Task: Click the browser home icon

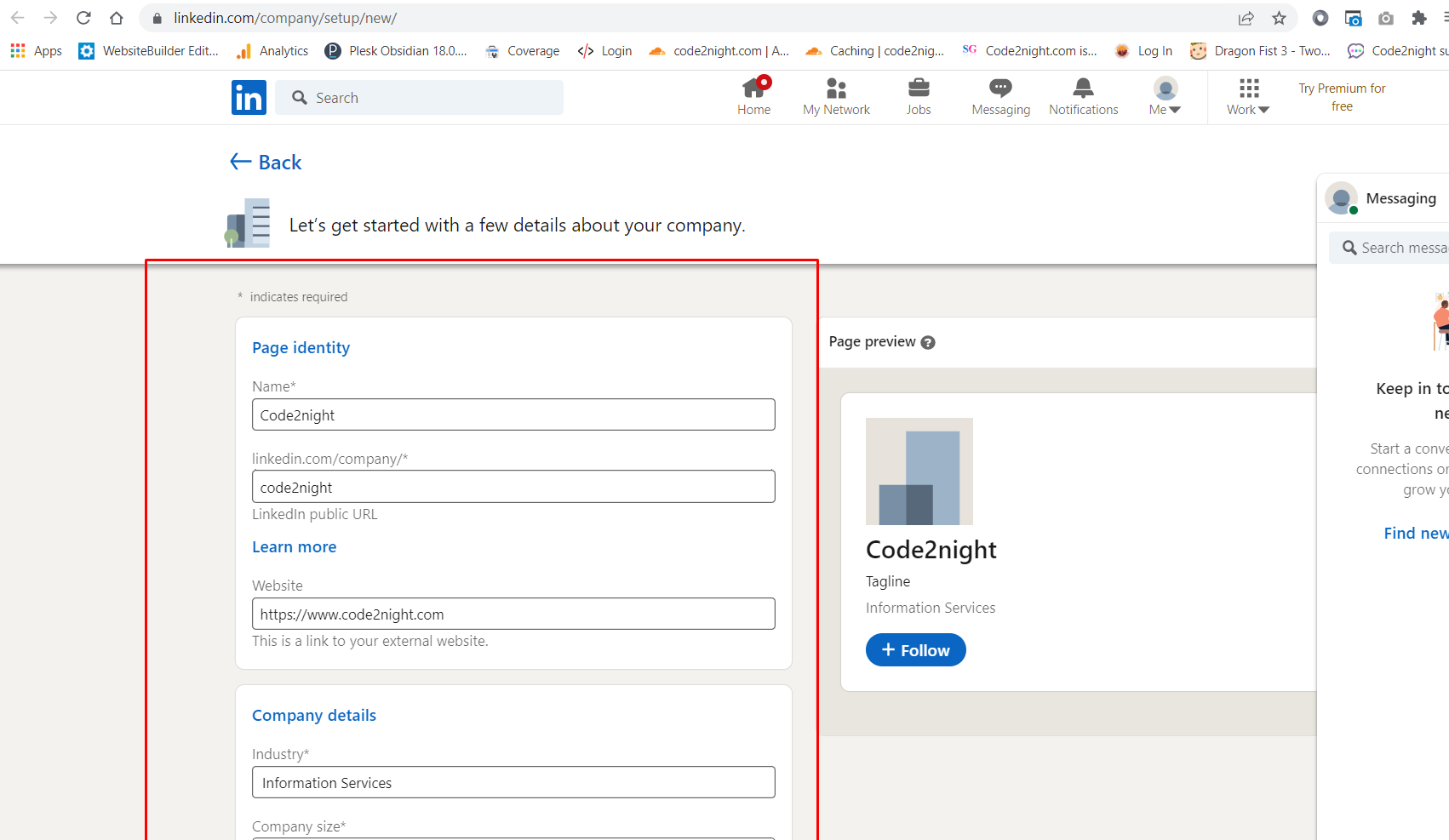Action: point(117,18)
